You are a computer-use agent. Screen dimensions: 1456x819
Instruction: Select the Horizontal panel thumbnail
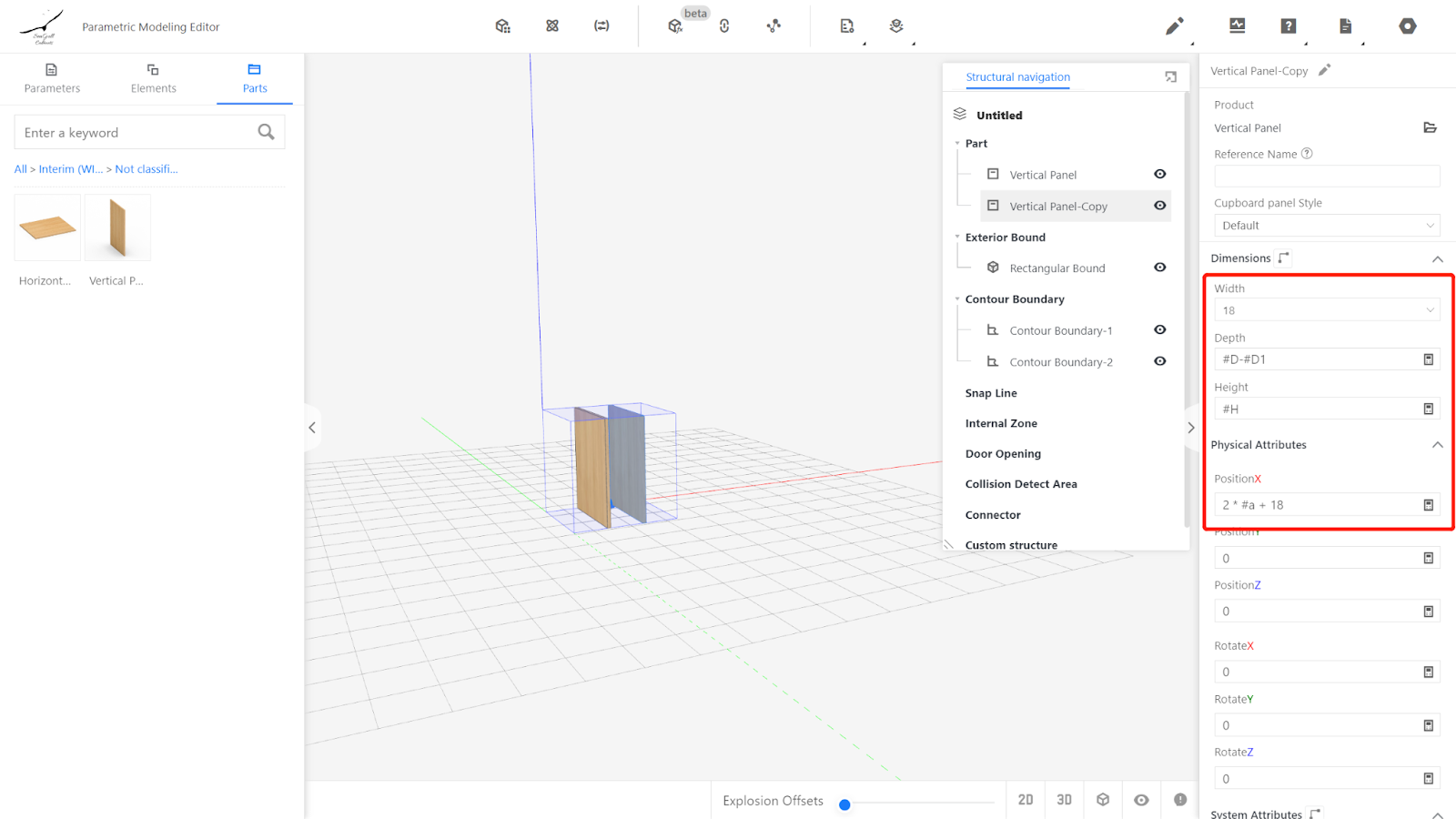tap(47, 227)
